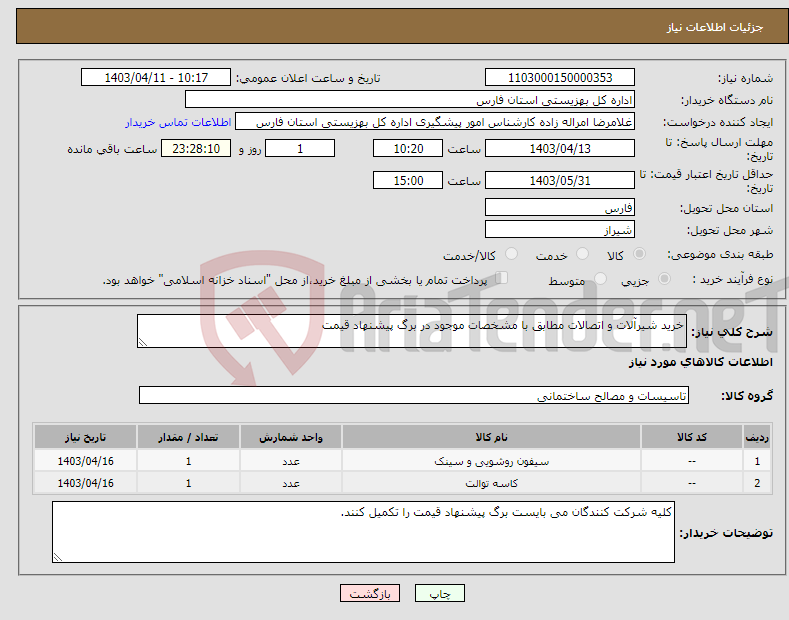789x620 pixels.
Task: Click the عدد unit cell in سیفون row
Action: [x=291, y=461]
